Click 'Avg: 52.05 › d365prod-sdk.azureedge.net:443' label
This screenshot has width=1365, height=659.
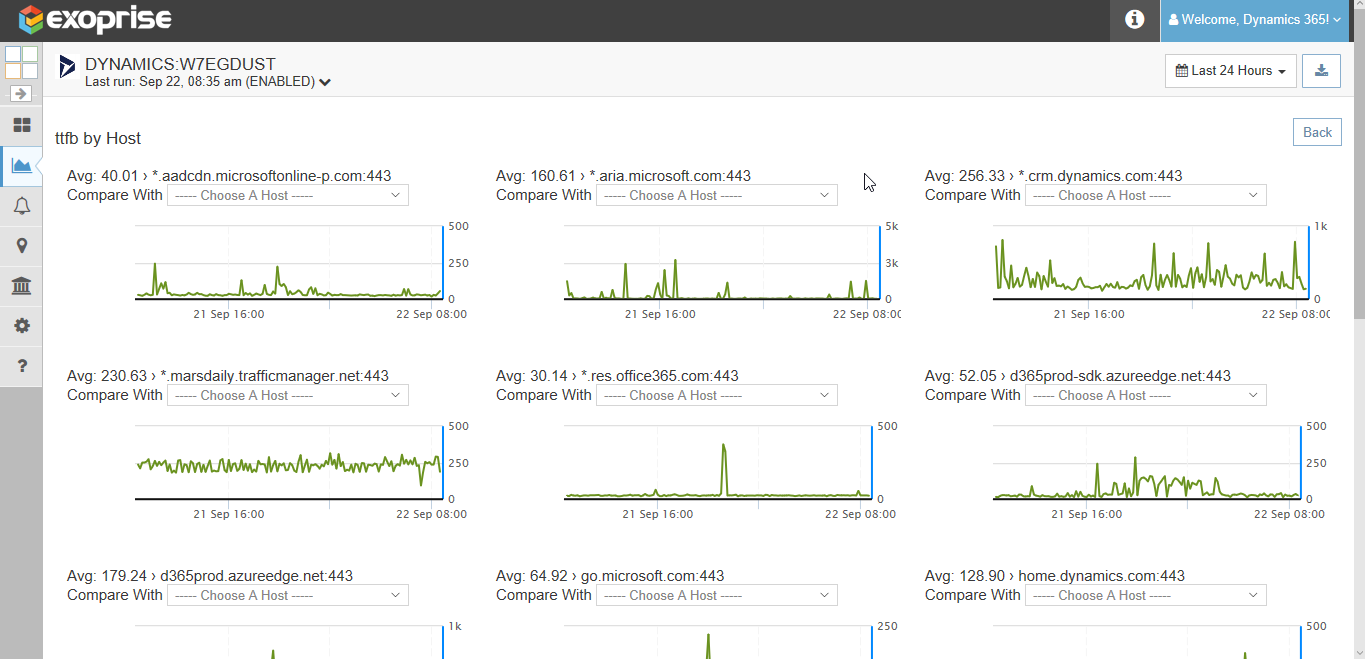coord(1078,376)
